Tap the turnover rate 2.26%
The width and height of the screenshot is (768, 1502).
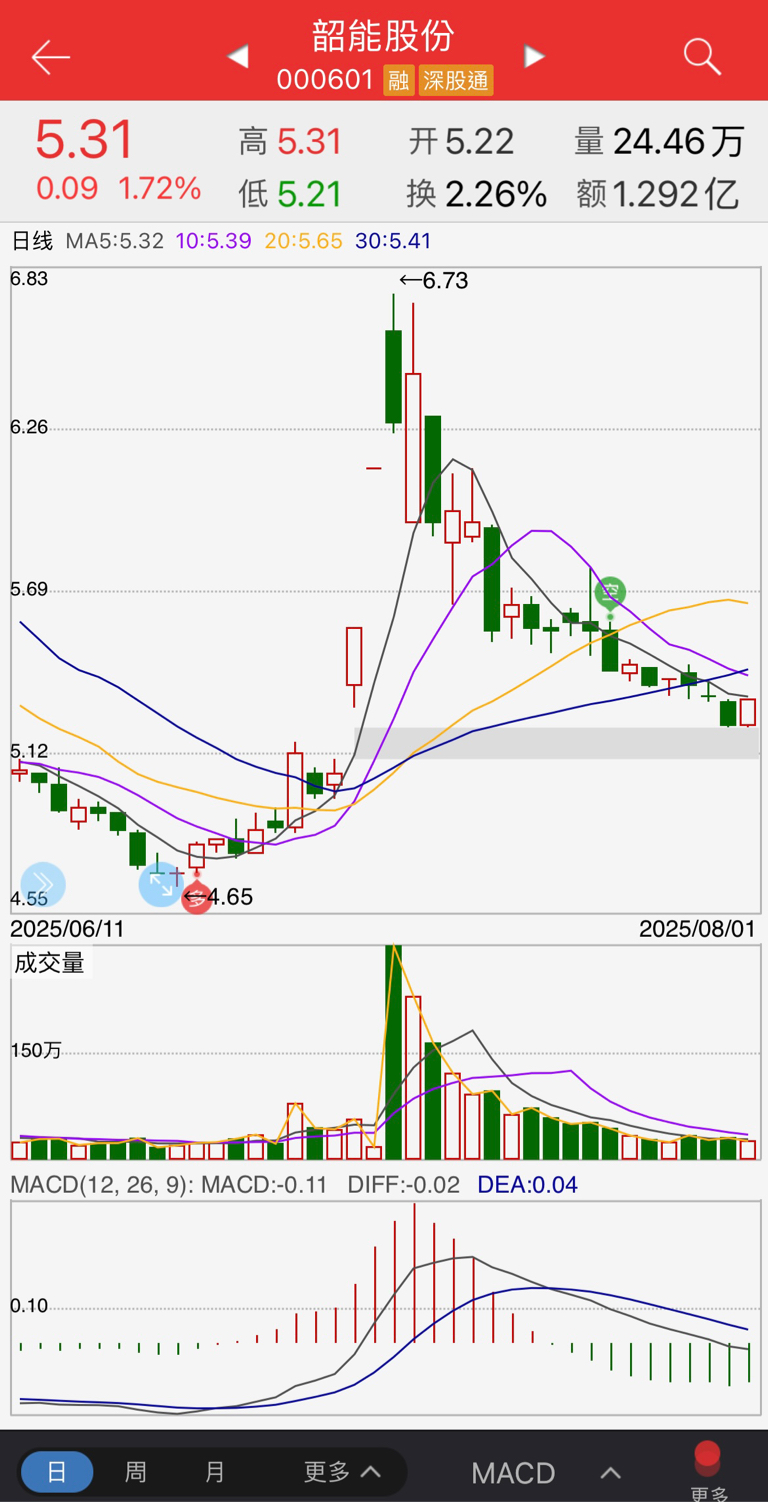pyautogui.click(x=496, y=193)
